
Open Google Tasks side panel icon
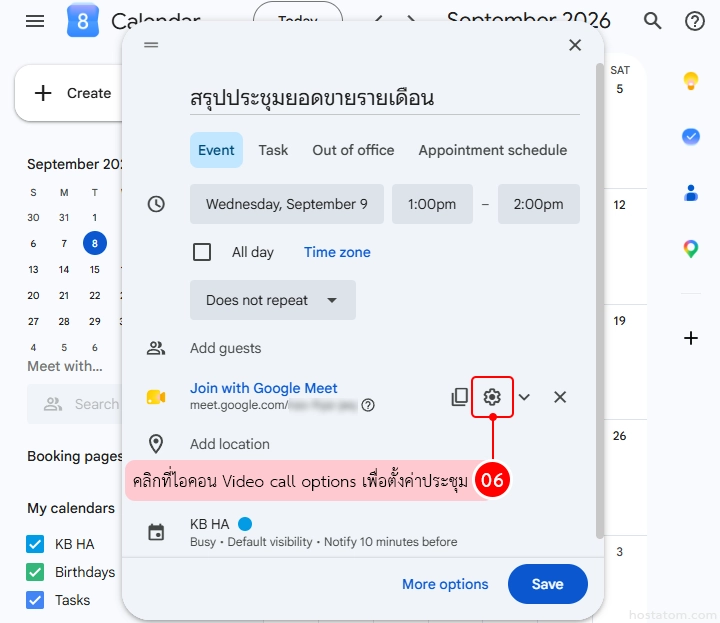click(691, 136)
